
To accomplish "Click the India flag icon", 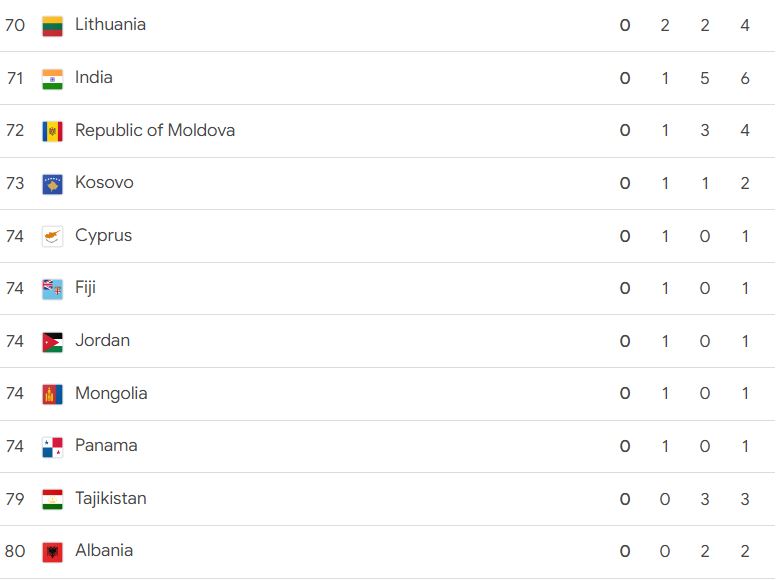I will coord(52,79).
